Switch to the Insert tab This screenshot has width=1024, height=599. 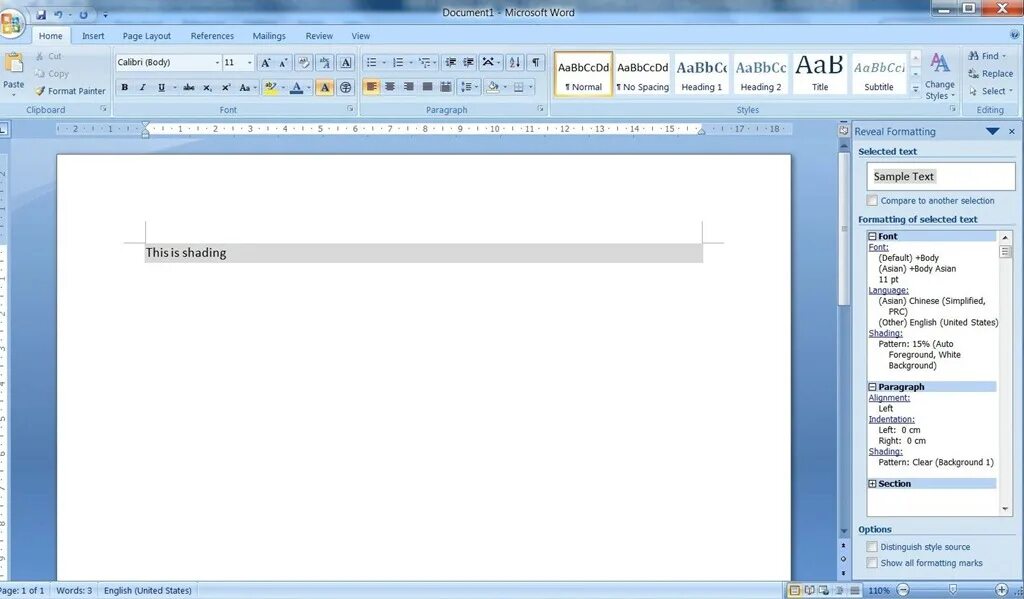tap(93, 36)
